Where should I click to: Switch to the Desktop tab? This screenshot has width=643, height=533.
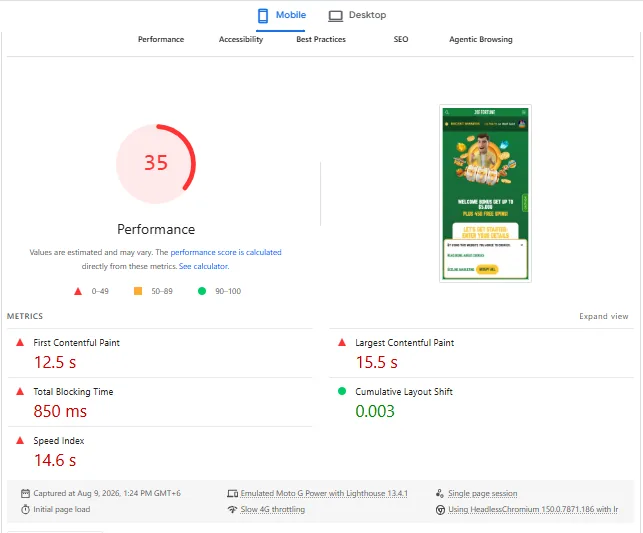pos(357,16)
